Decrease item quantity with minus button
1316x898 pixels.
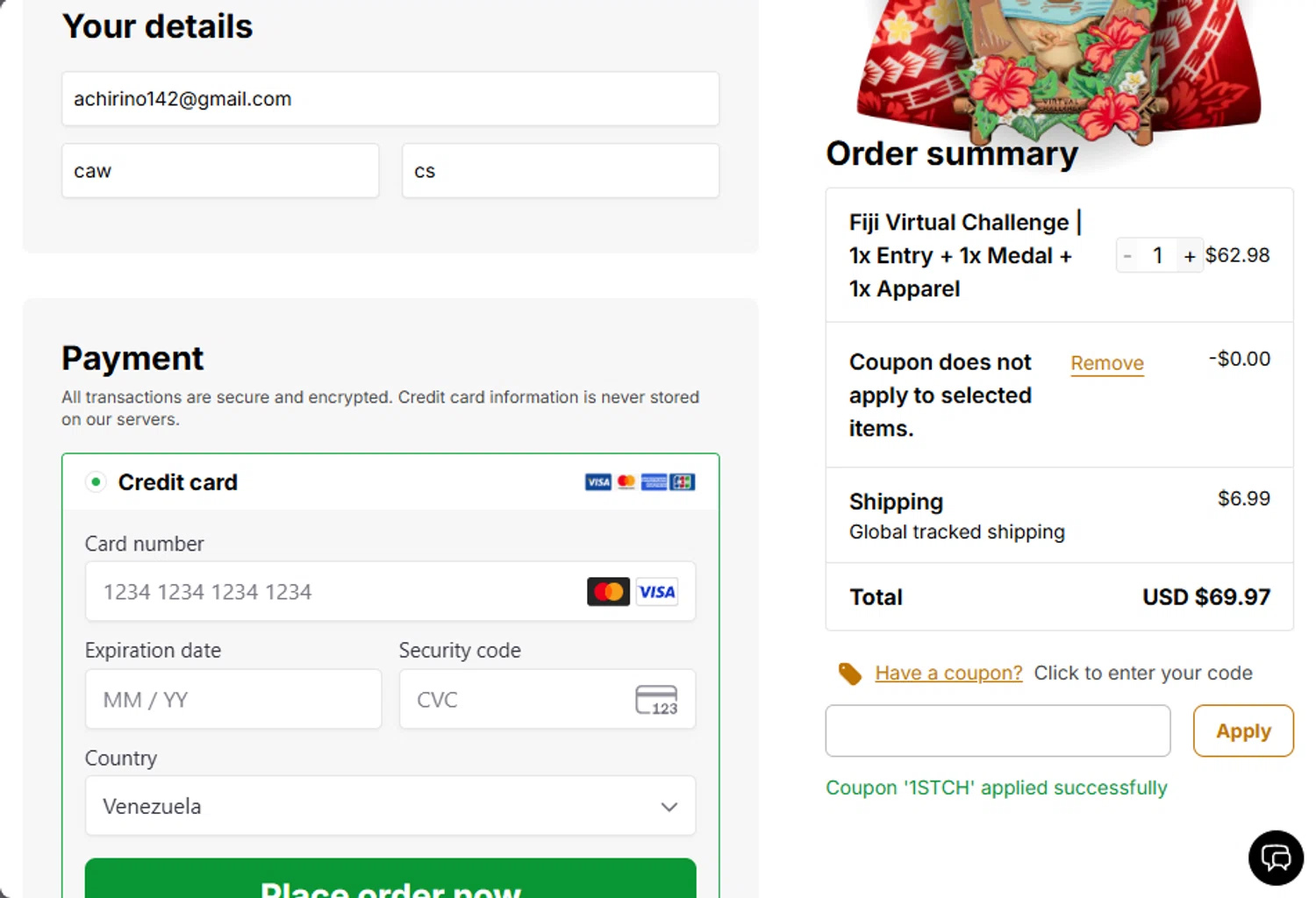1127,256
